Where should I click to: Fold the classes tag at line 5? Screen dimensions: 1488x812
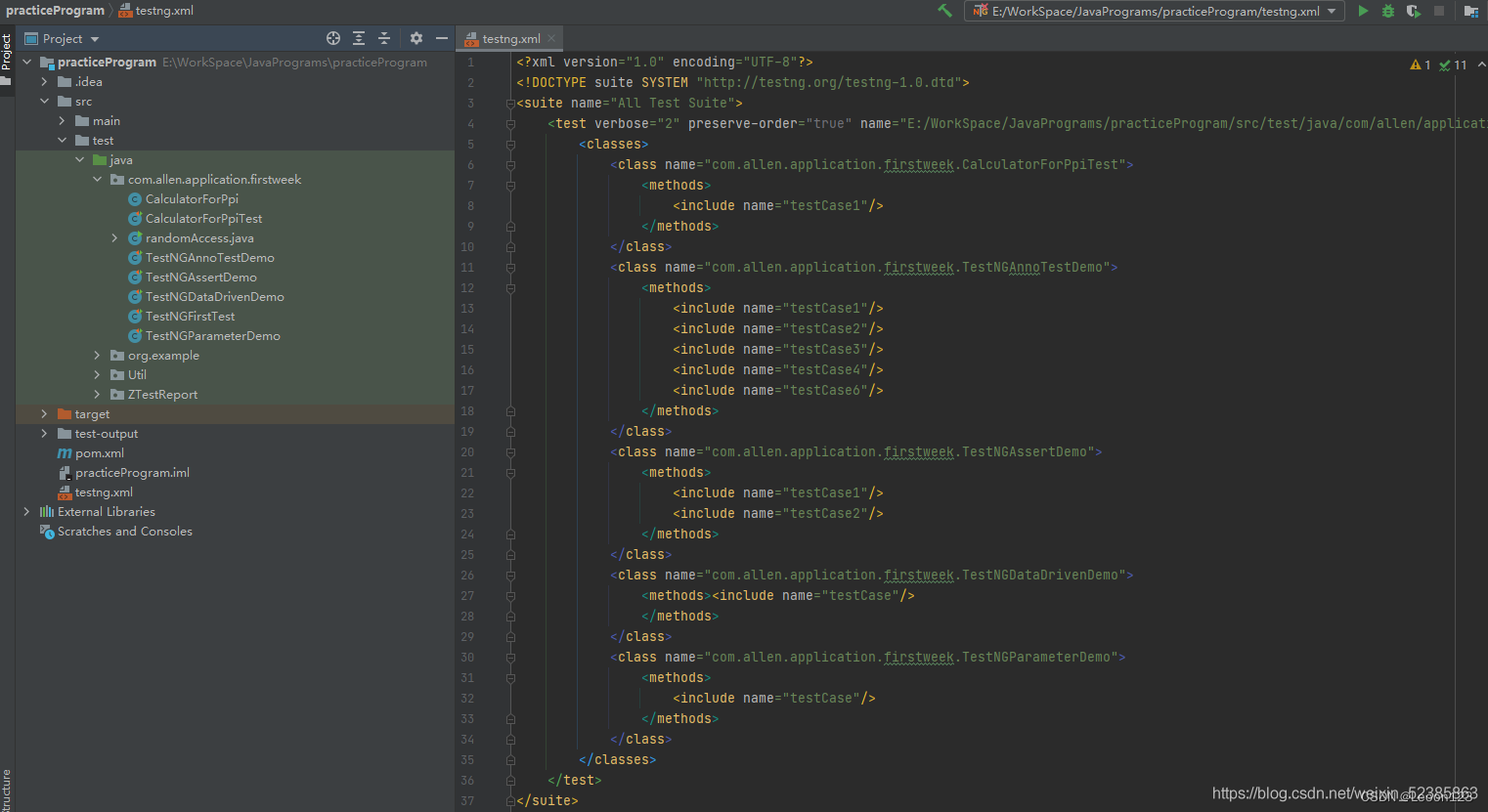pyautogui.click(x=510, y=144)
